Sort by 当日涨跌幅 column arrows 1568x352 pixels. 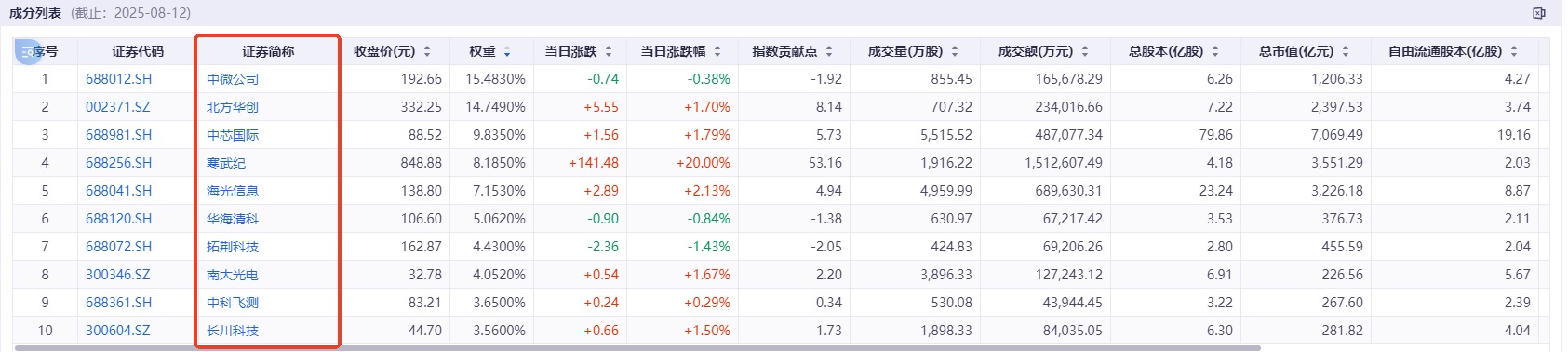(x=717, y=51)
